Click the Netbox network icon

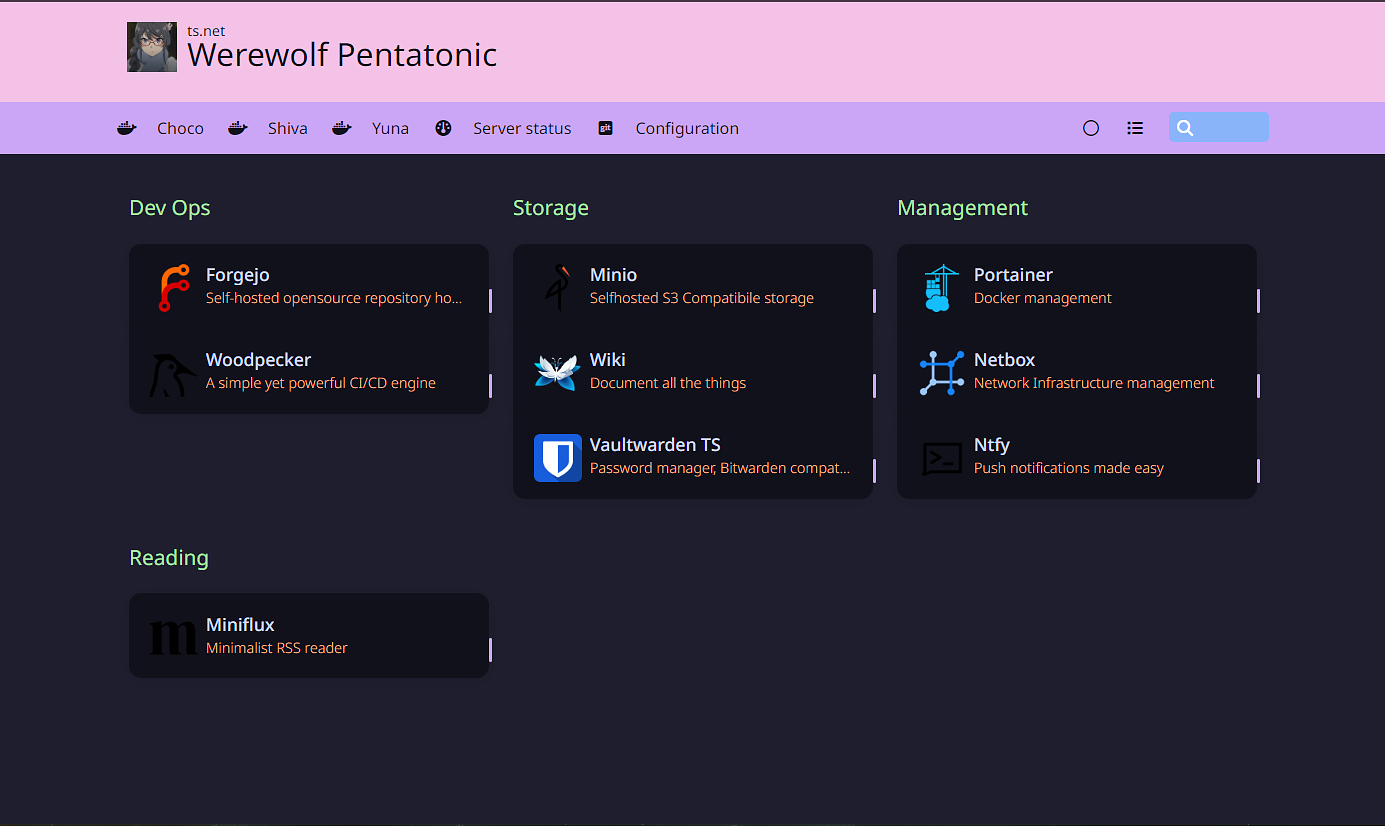(x=941, y=373)
